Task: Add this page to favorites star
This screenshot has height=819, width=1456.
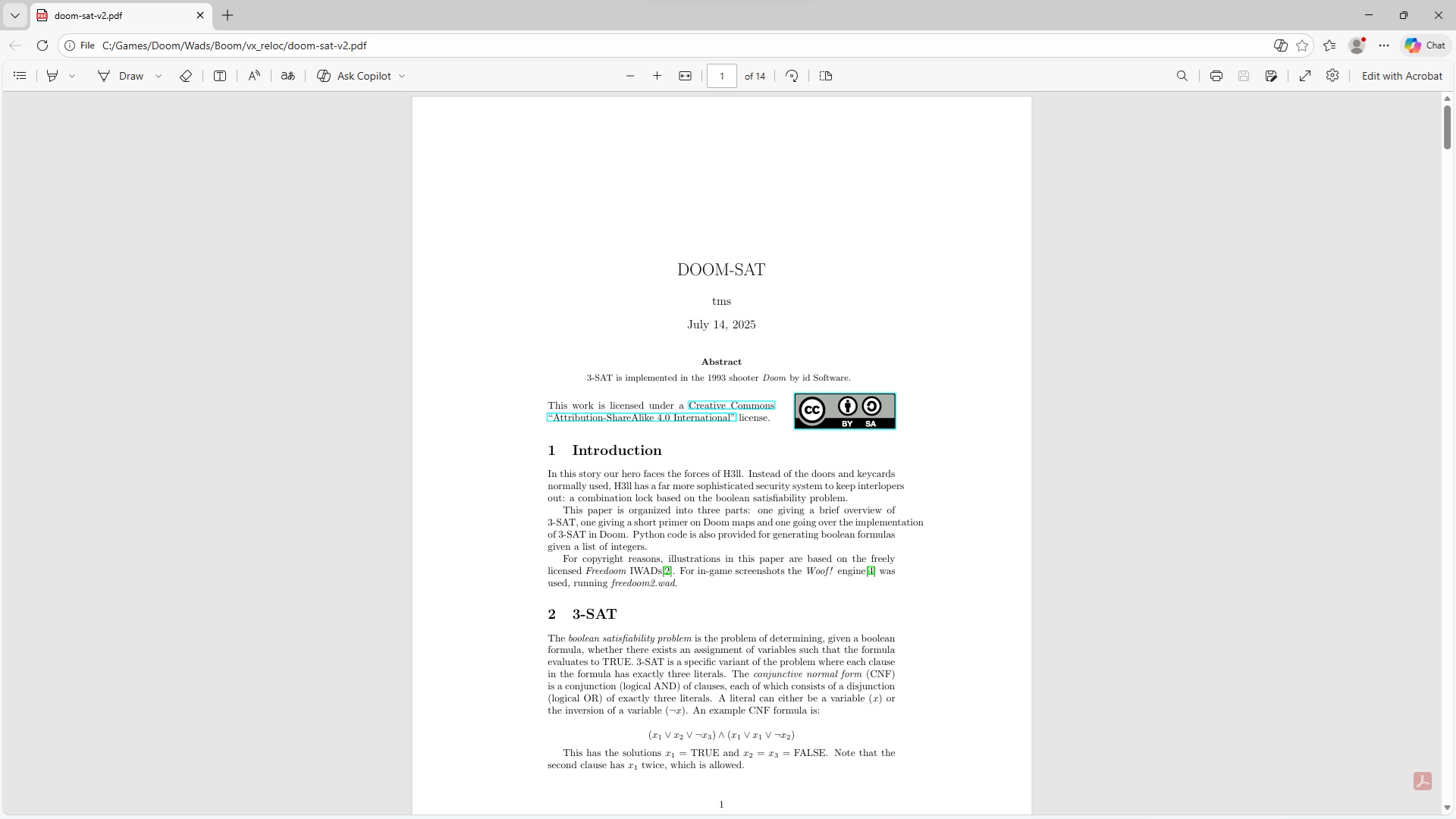Action: (1303, 45)
